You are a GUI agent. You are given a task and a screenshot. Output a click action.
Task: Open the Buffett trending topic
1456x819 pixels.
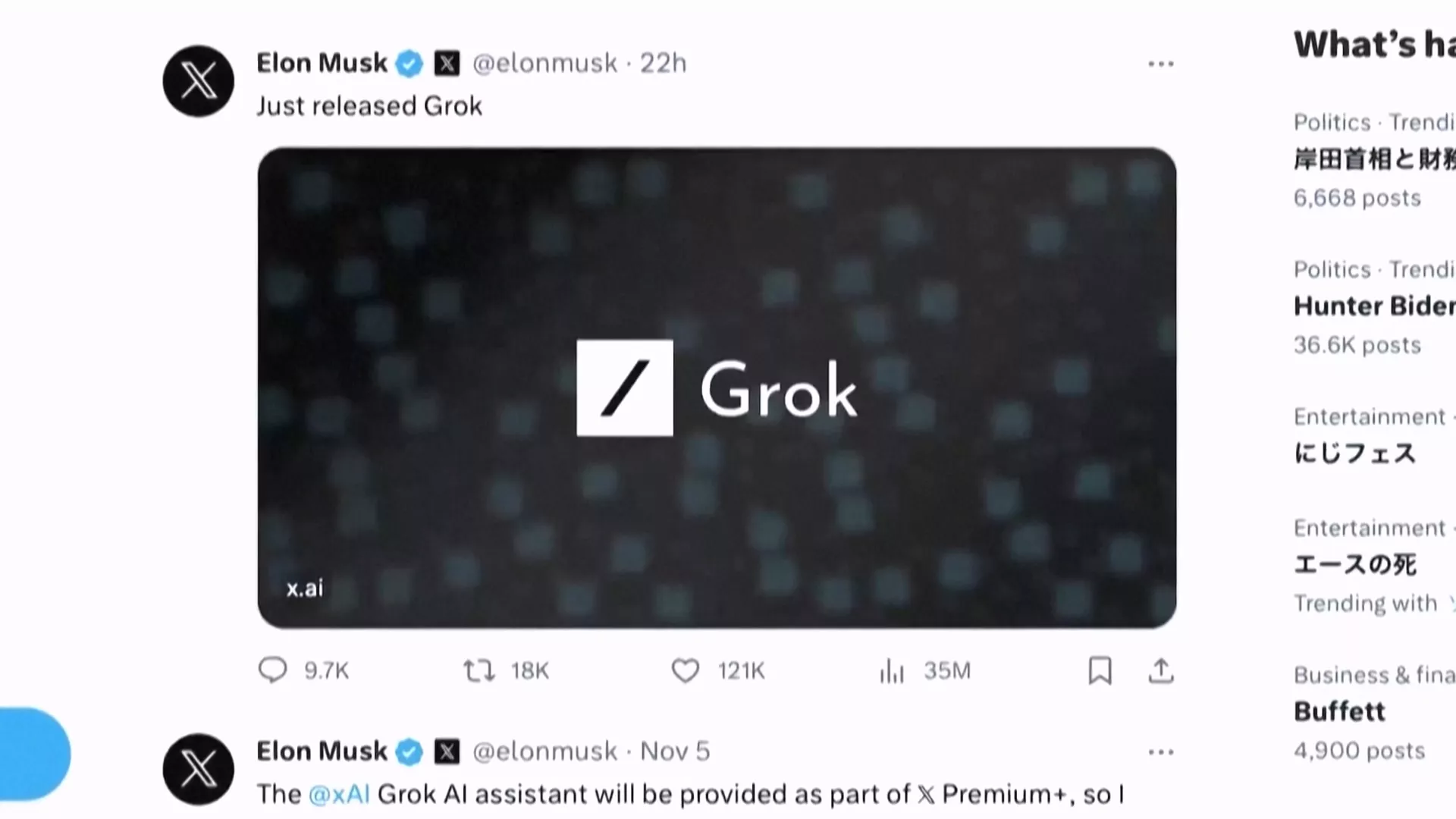pos(1339,711)
